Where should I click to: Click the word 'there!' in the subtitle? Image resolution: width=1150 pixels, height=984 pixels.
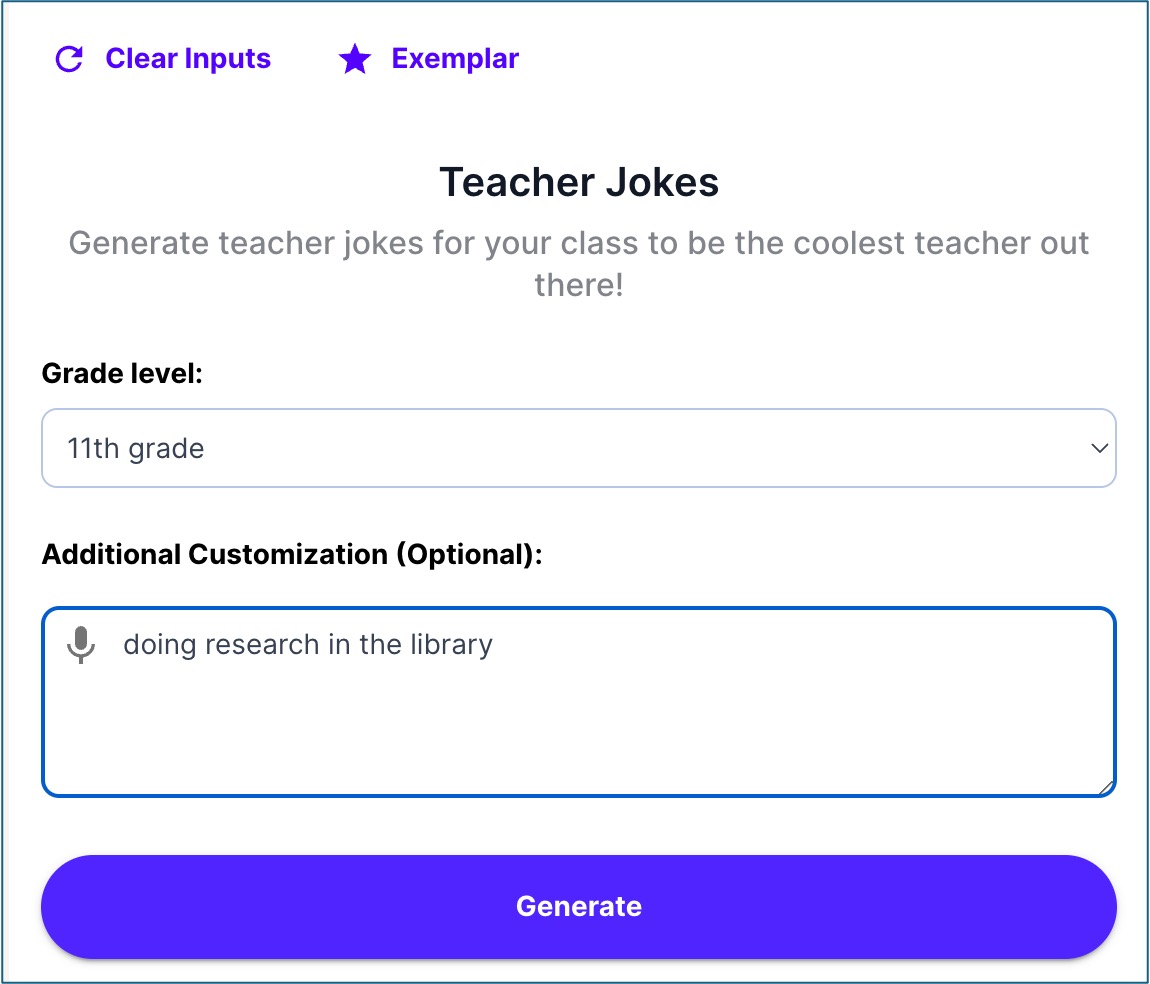coord(579,286)
